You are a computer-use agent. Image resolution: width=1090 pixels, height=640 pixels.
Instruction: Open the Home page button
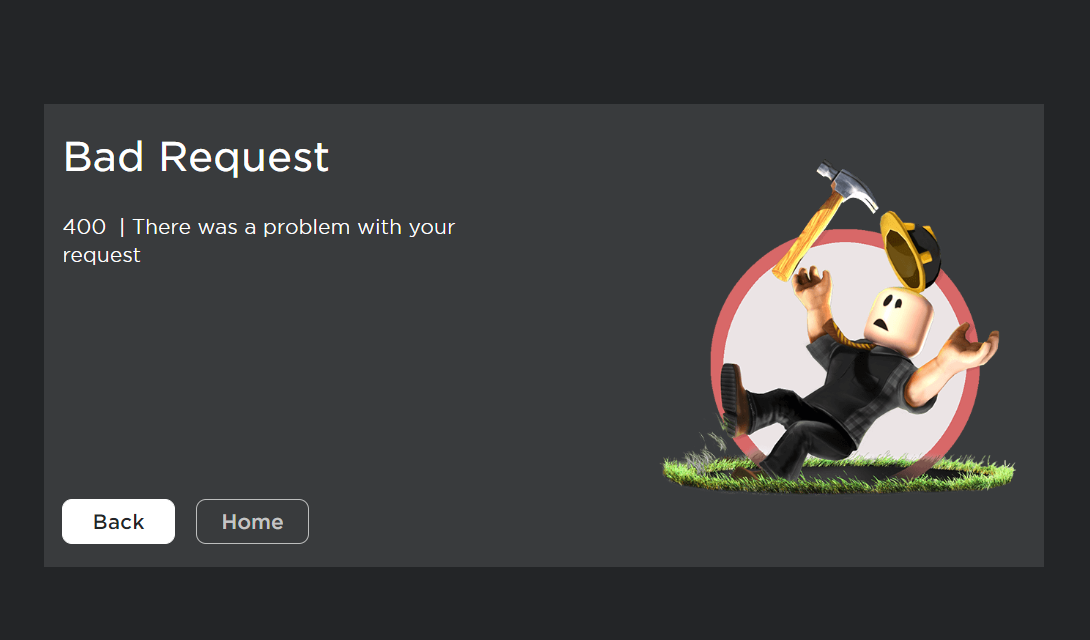pos(252,521)
